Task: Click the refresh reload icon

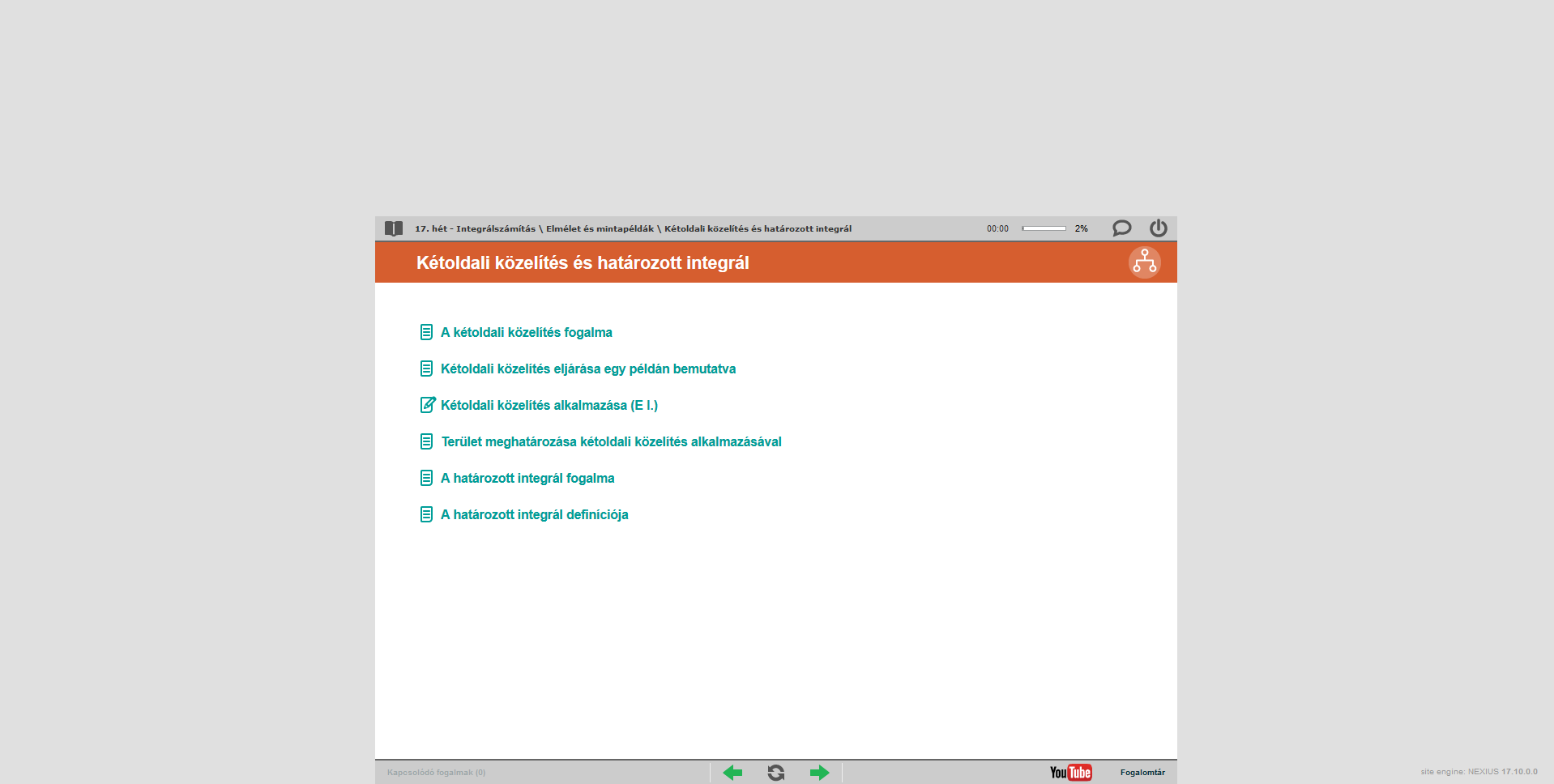Action: click(776, 773)
